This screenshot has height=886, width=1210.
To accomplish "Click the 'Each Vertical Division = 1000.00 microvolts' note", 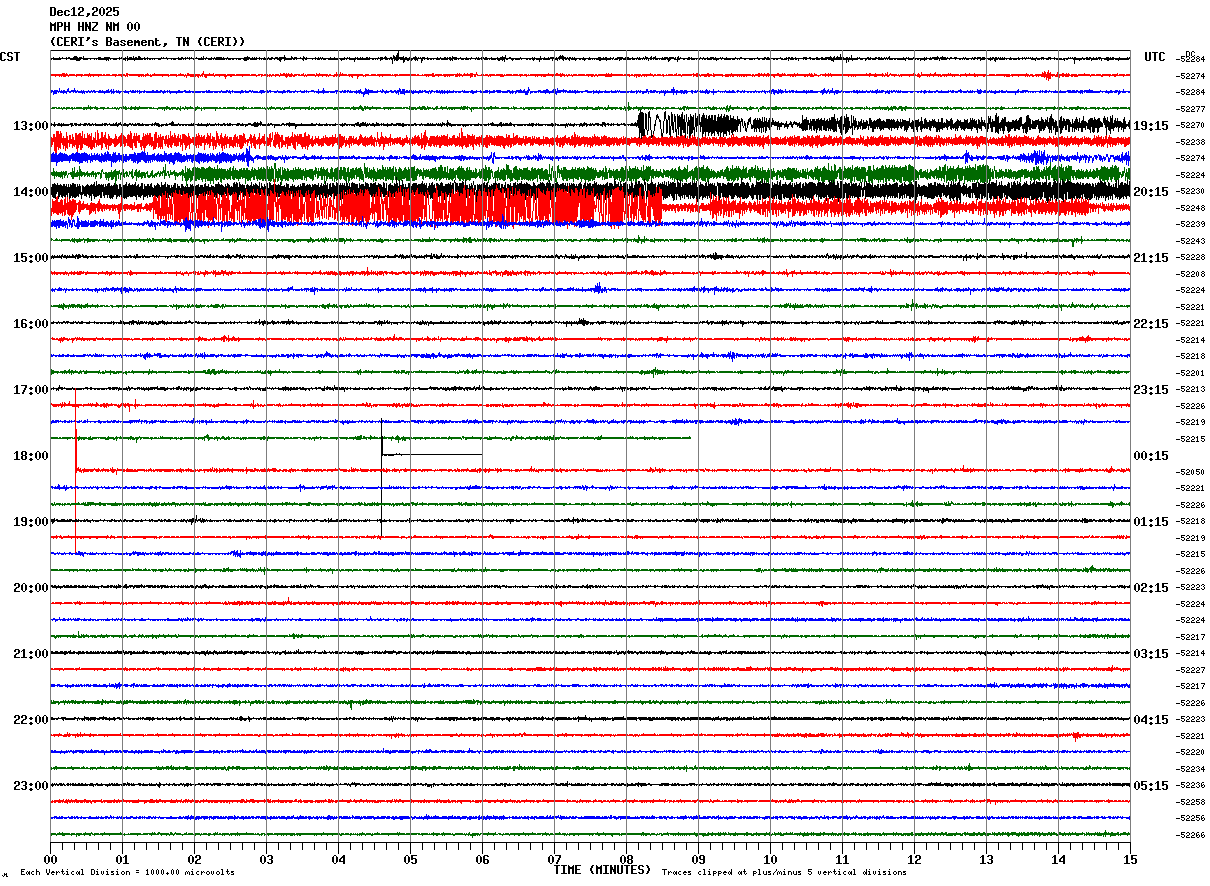I will point(127,873).
